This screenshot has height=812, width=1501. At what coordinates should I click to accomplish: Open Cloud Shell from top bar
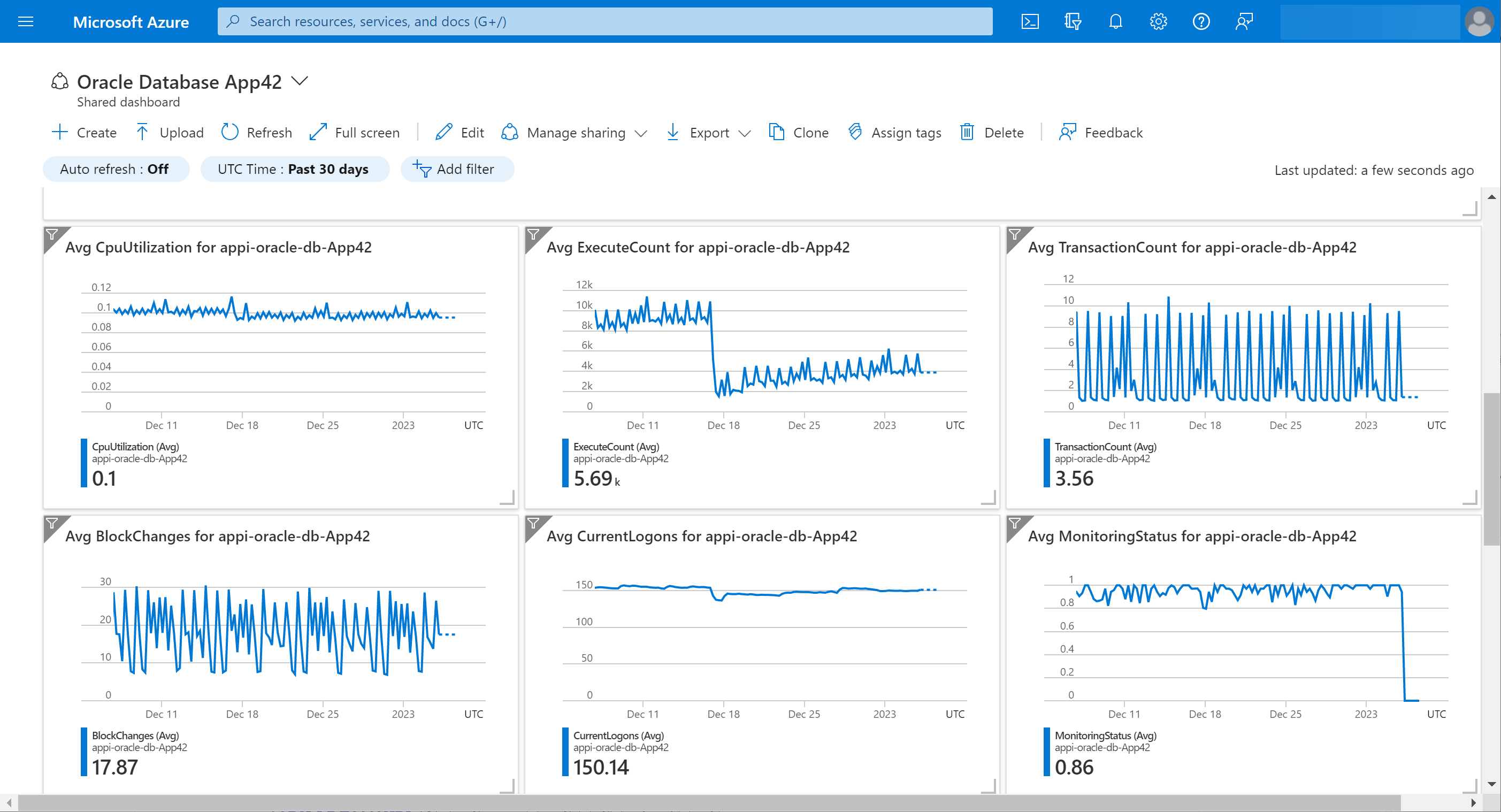coord(1030,21)
